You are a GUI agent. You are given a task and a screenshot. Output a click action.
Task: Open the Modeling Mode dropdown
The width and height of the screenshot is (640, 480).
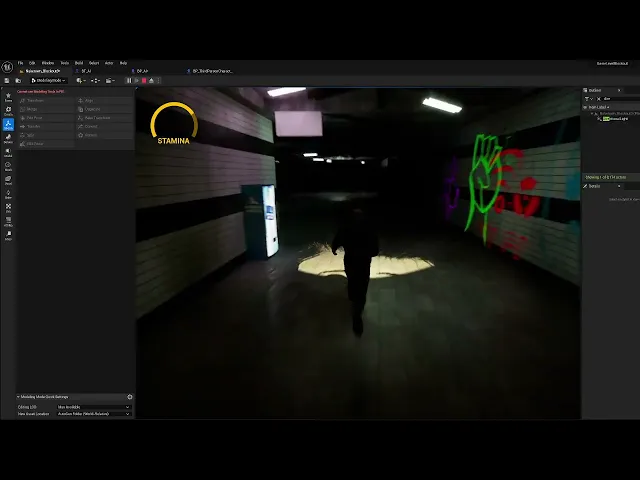tap(49, 81)
